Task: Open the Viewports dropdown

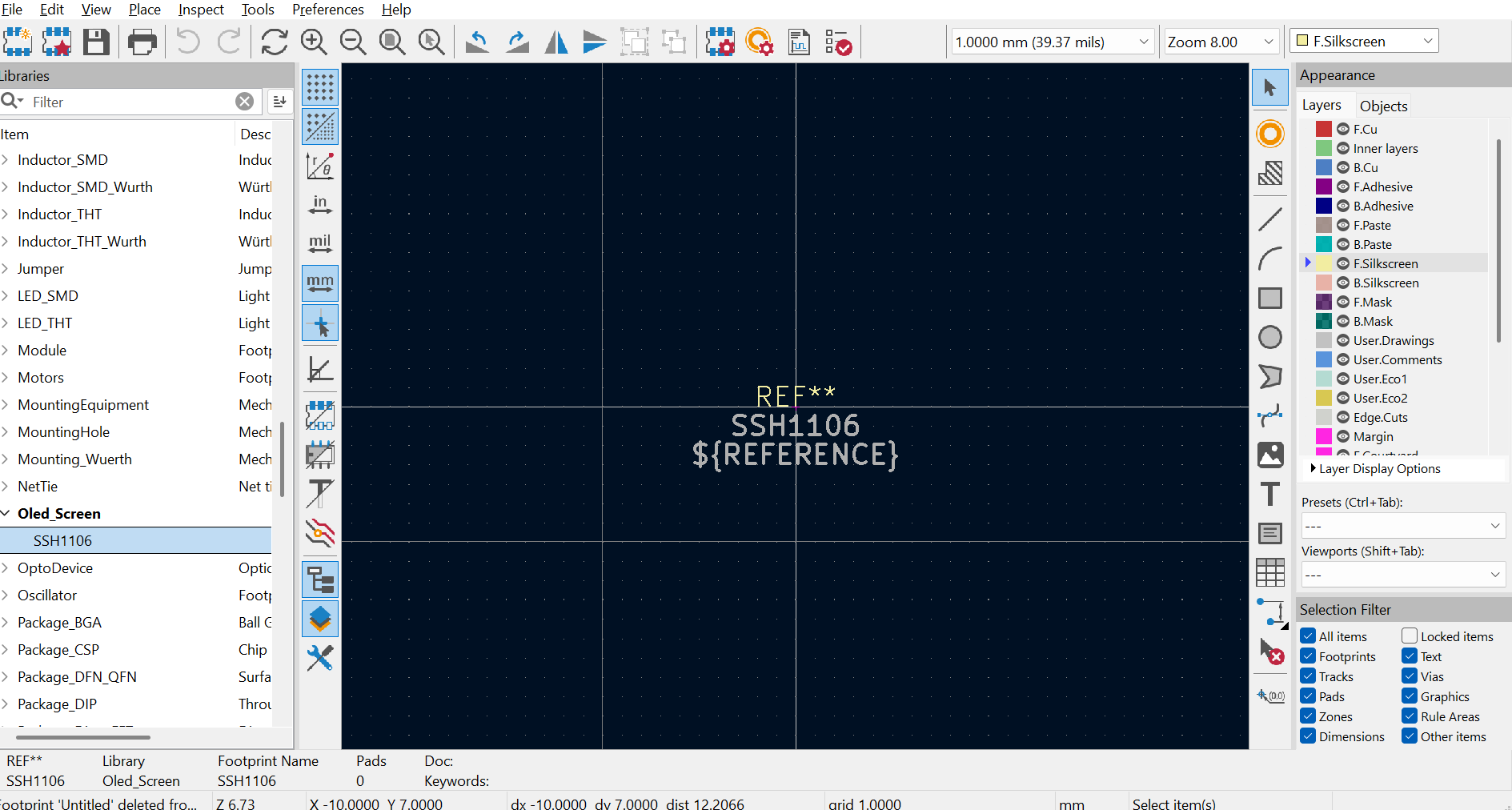Action: click(x=1403, y=575)
